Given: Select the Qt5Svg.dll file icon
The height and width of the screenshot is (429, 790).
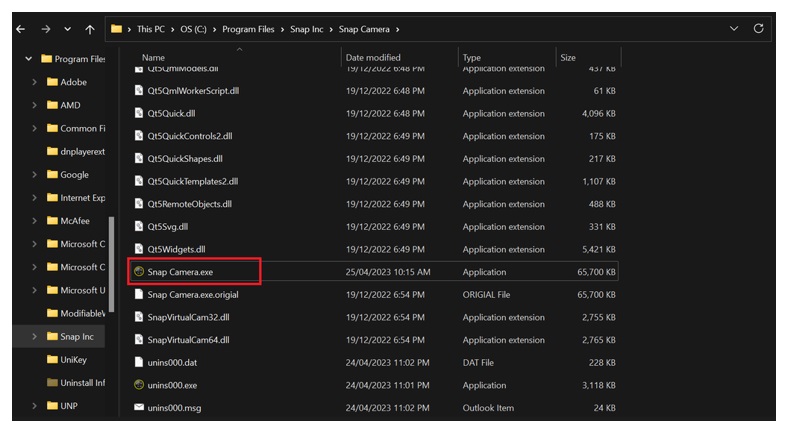Looking at the screenshot, I should pos(139,227).
